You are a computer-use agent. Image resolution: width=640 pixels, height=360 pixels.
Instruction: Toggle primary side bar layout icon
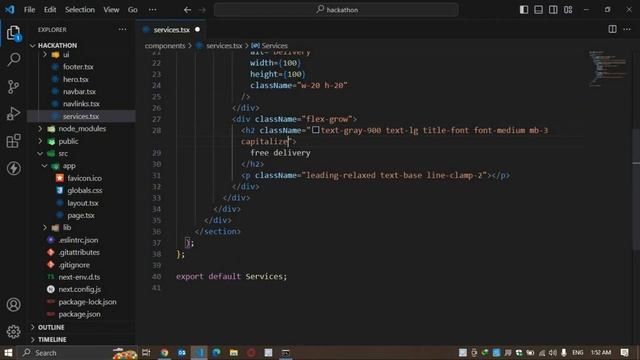tap(524, 9)
